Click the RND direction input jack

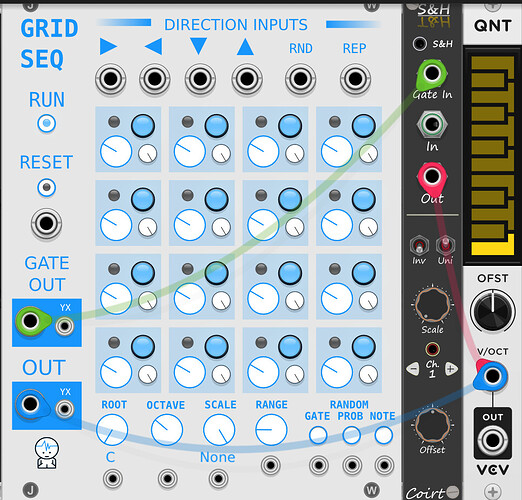click(300, 79)
